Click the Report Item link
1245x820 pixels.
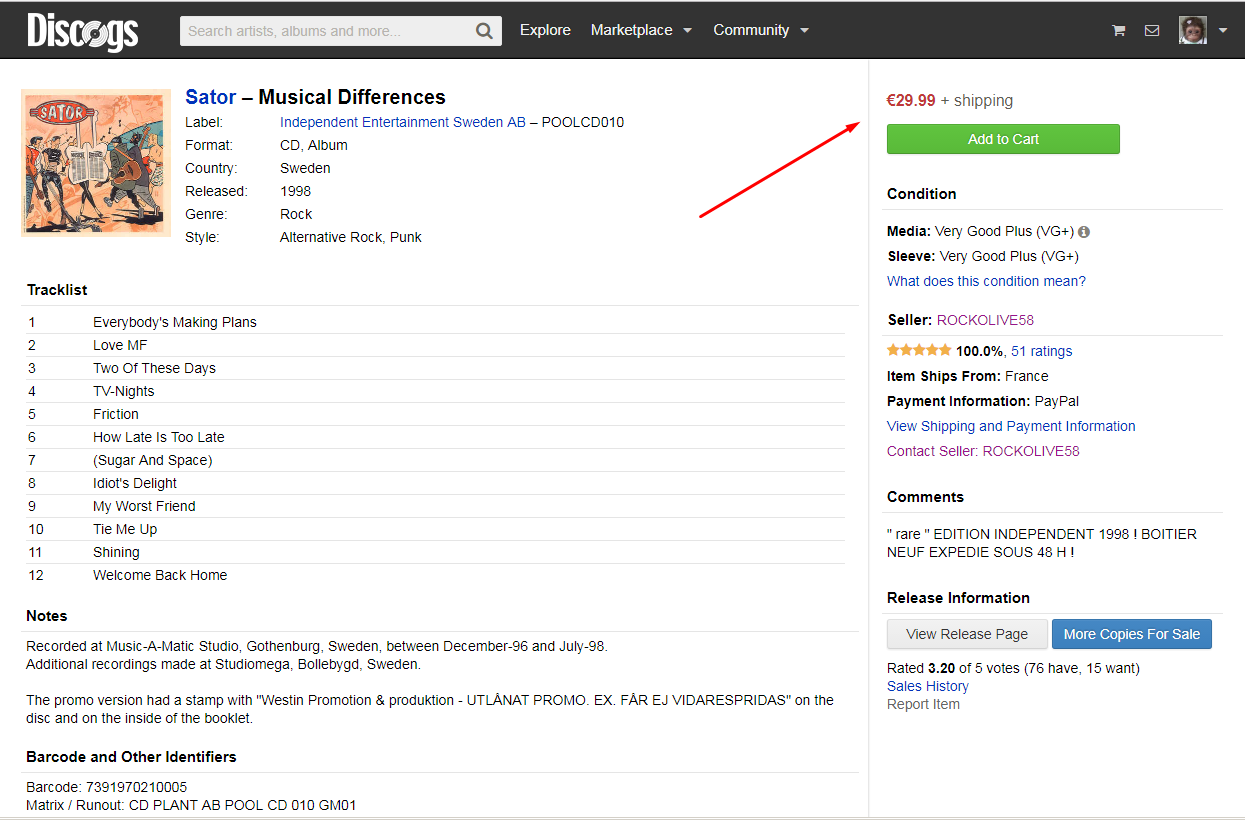923,704
